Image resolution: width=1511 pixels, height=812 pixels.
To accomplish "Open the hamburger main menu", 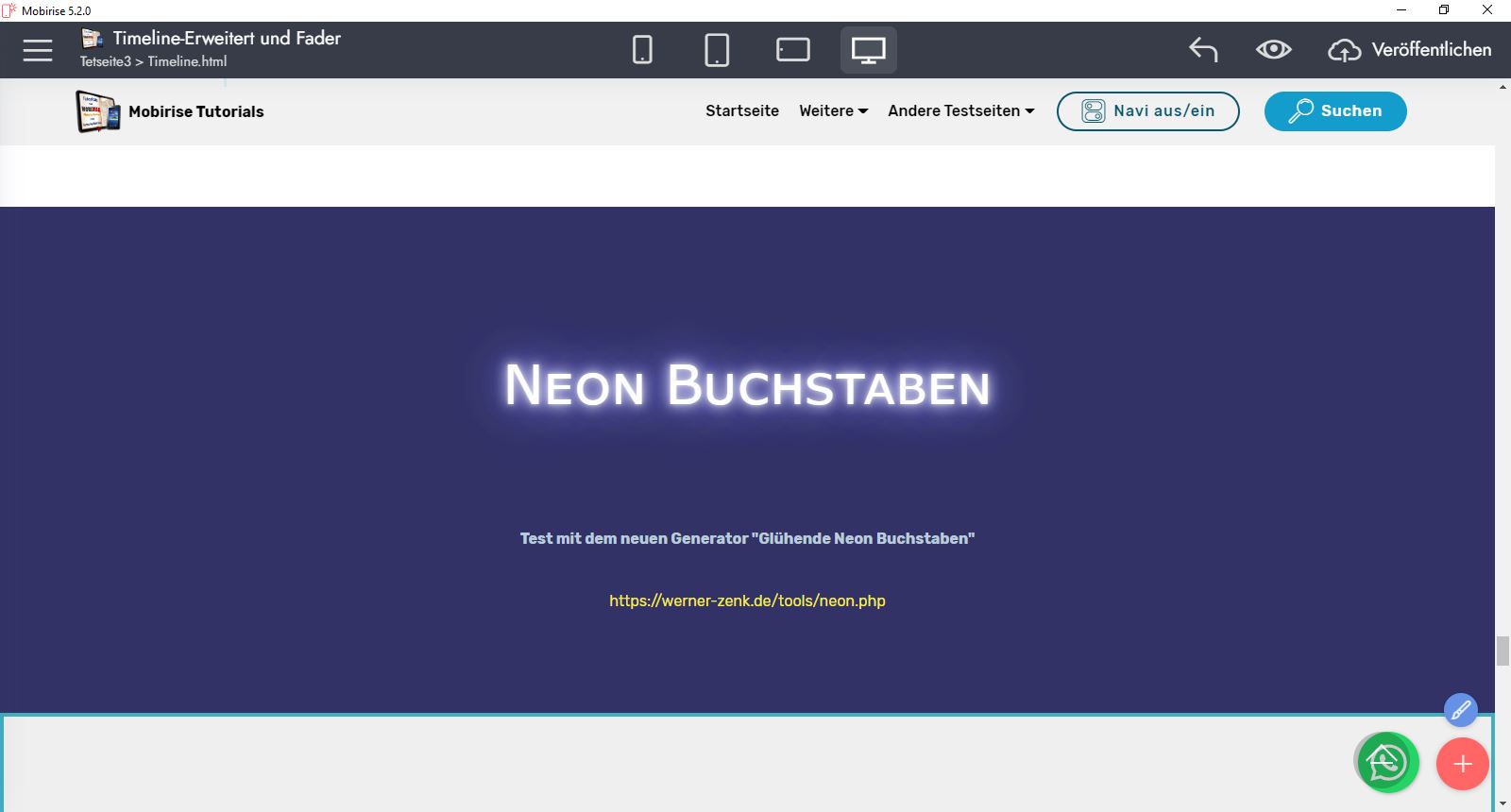I will click(38, 50).
